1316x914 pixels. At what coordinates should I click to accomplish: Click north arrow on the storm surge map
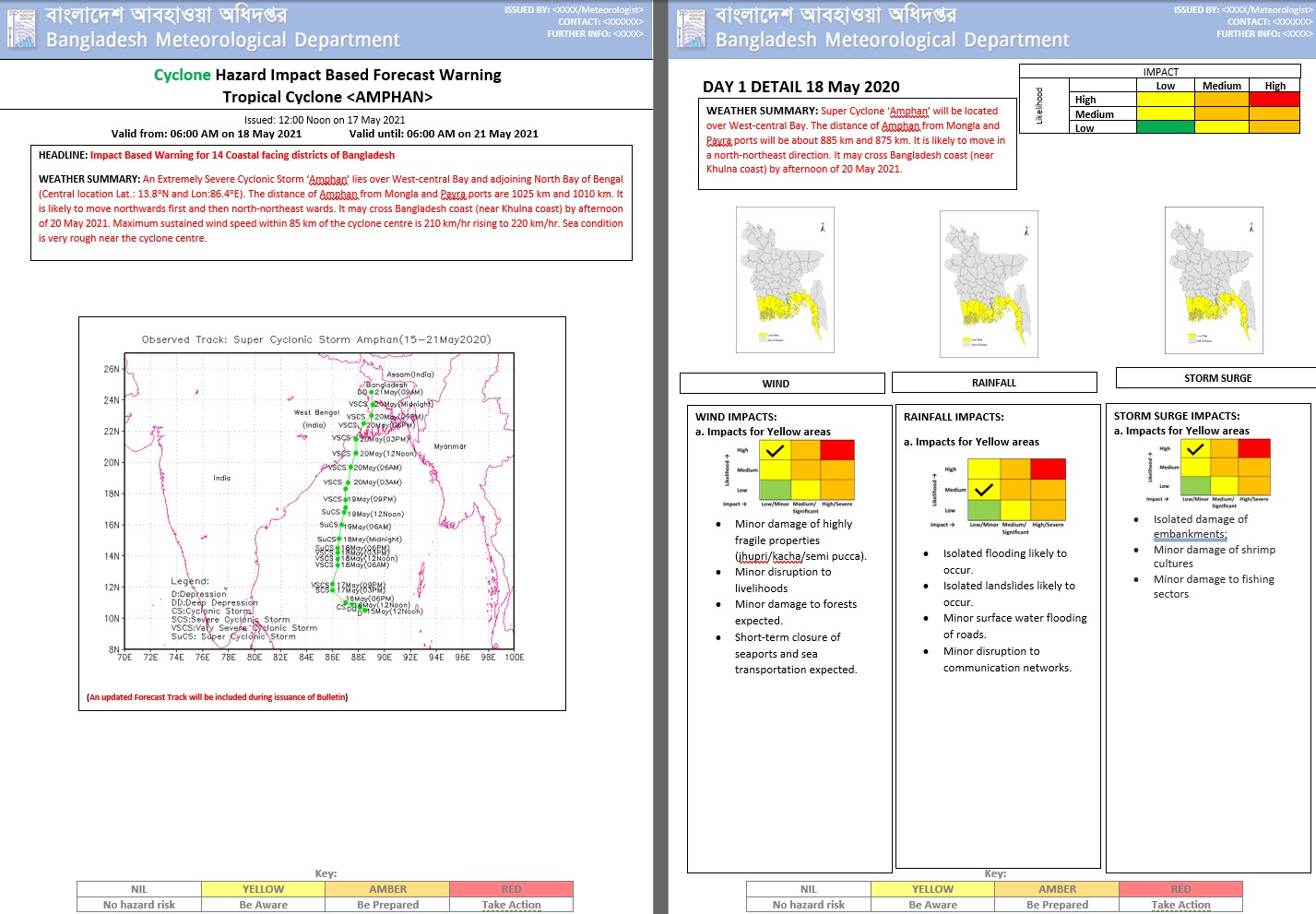click(1251, 227)
